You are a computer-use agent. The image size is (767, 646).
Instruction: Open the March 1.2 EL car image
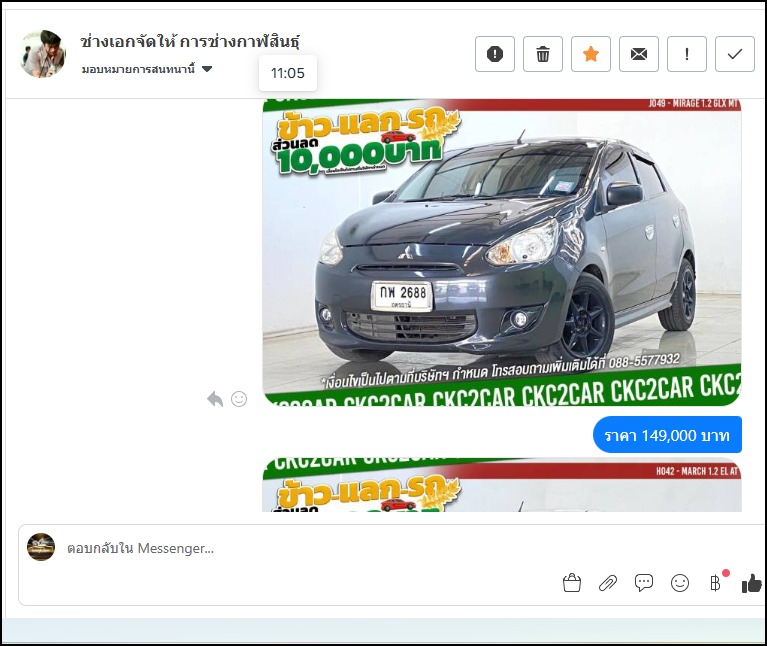[x=502, y=485]
